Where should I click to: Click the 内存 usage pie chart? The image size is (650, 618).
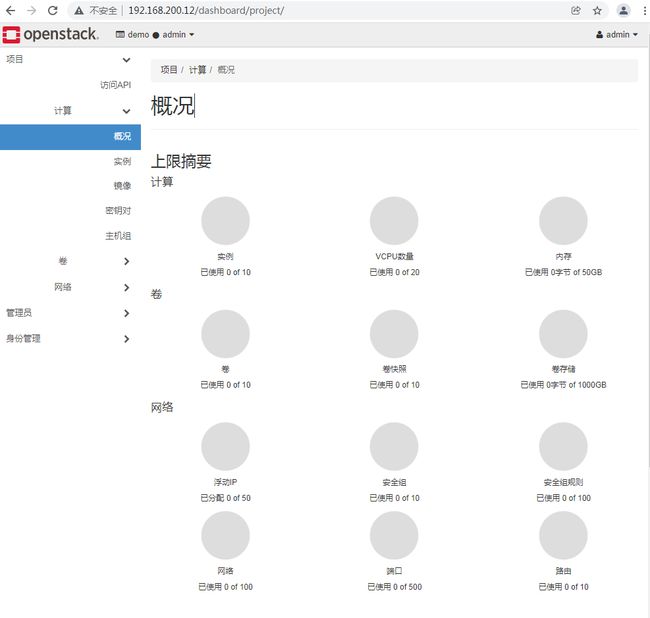563,221
